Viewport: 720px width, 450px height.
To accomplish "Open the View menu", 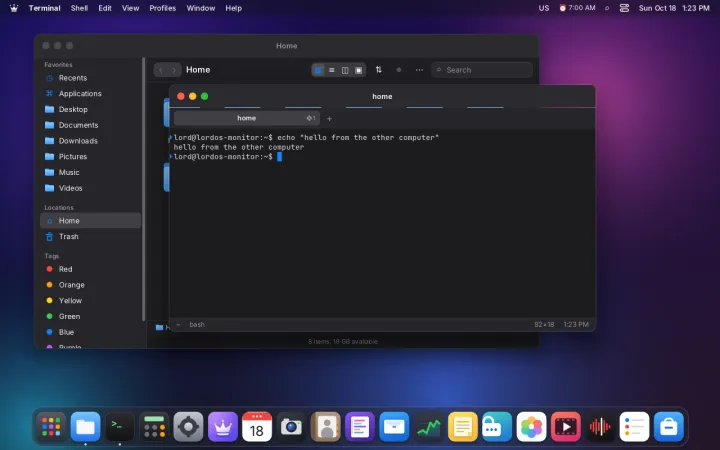I will click(x=130, y=8).
